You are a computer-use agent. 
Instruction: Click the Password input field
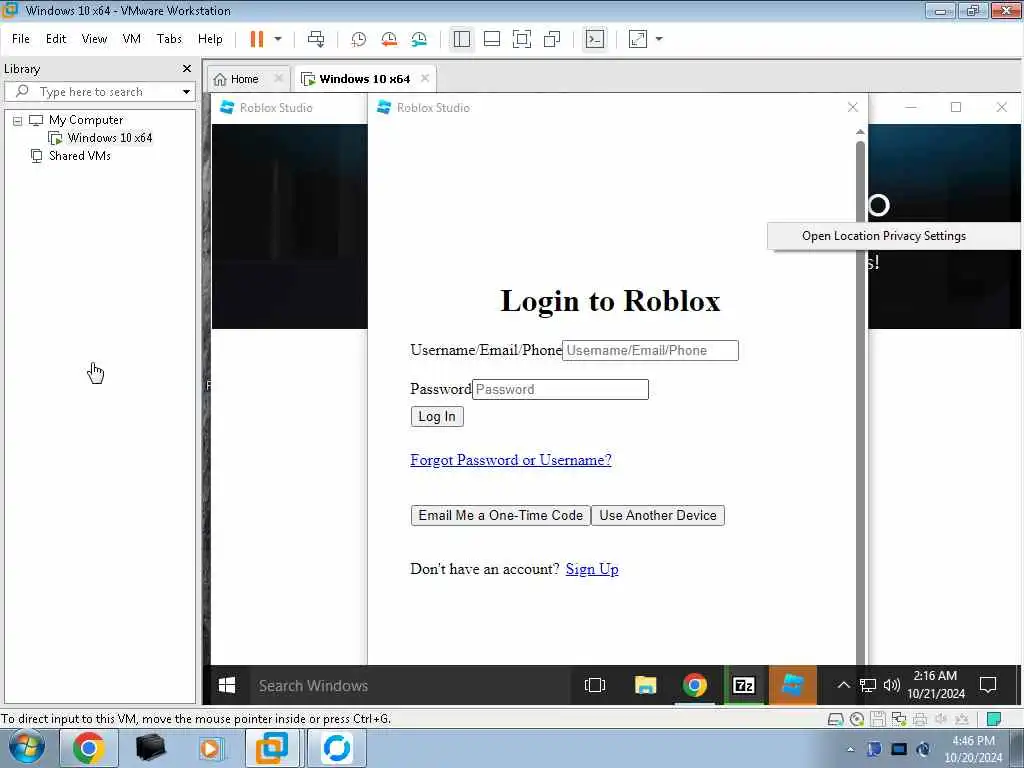(560, 389)
